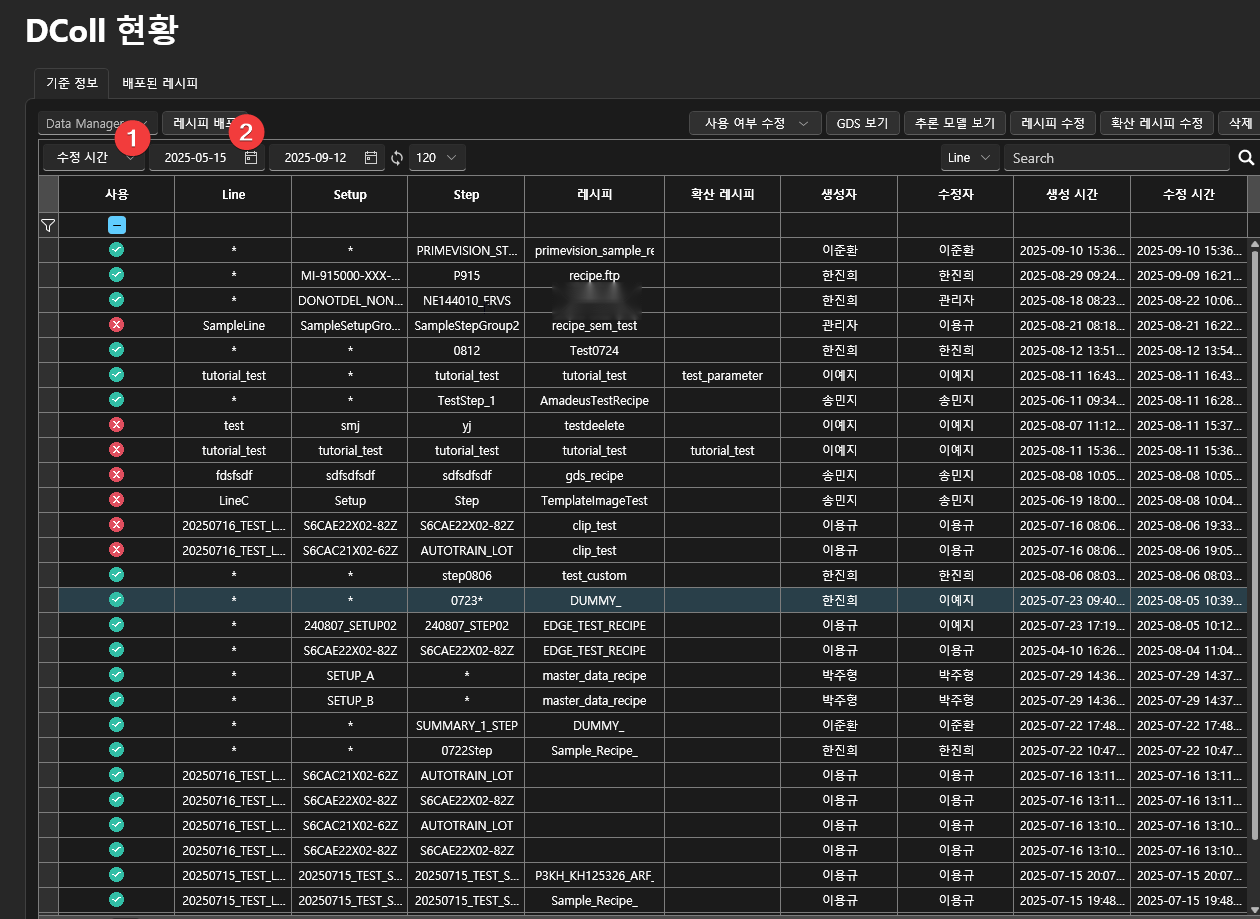Toggle the blue minus checkbox in 사용 filter
1260x919 pixels.
coord(116,226)
